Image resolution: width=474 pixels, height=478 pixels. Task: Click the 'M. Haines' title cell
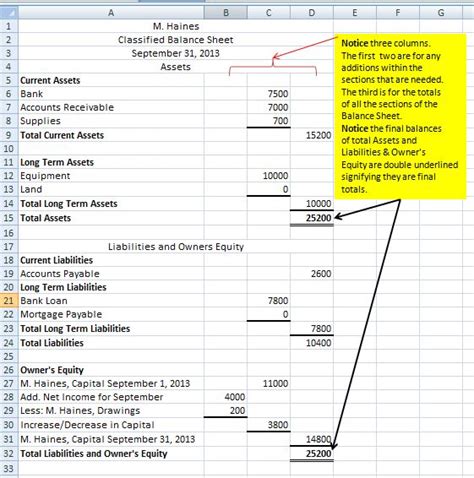click(x=176, y=26)
